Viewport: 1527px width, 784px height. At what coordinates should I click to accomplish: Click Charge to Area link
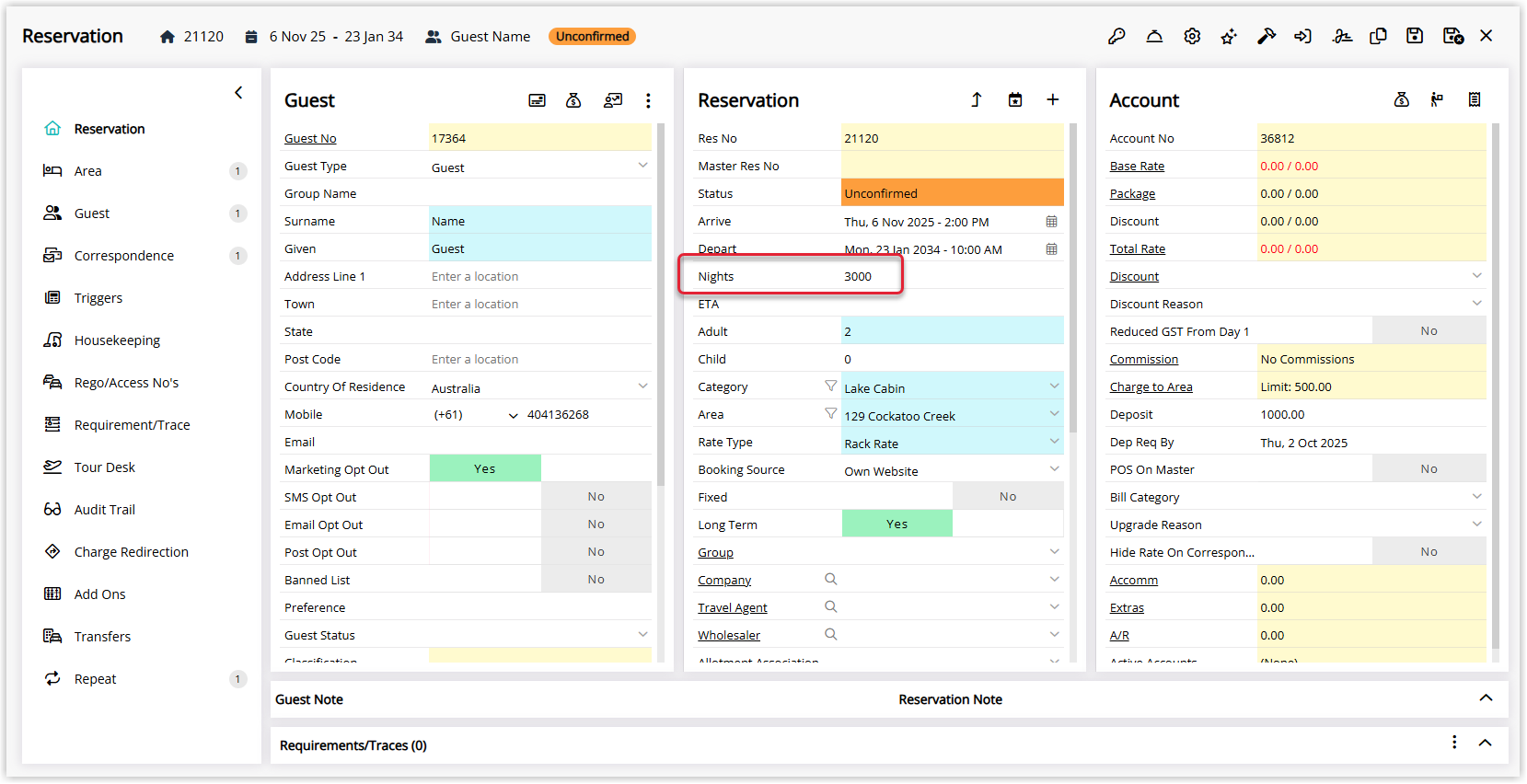(1151, 386)
